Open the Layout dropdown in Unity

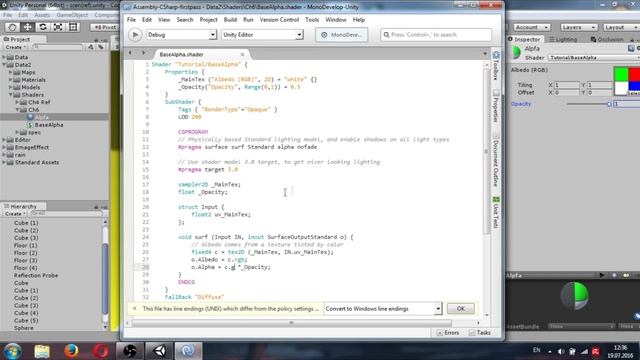[x=621, y=27]
